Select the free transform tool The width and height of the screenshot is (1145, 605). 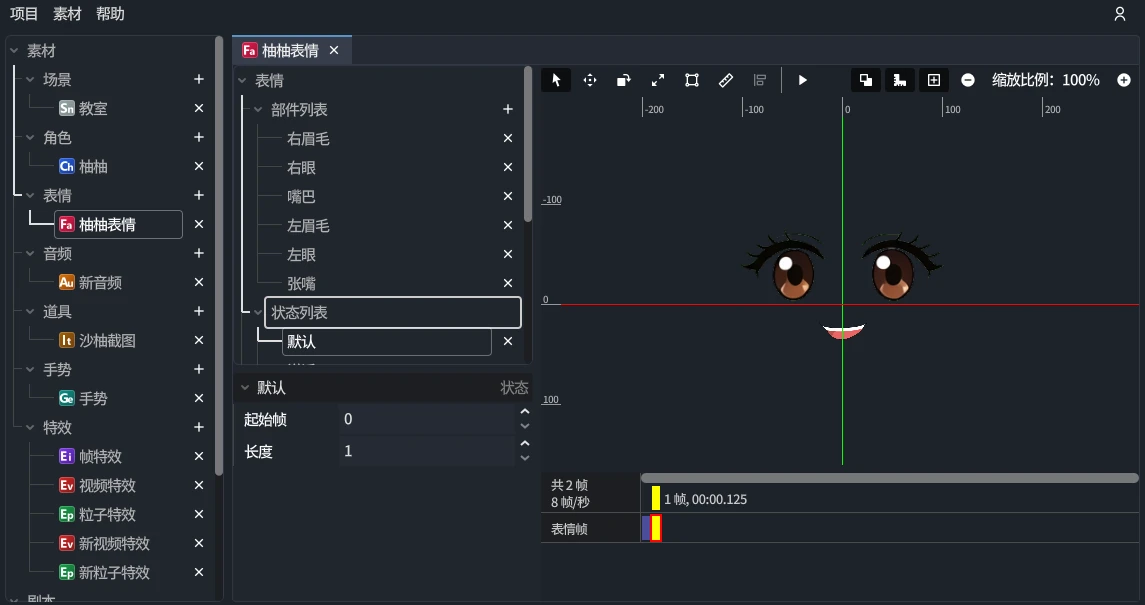[692, 80]
